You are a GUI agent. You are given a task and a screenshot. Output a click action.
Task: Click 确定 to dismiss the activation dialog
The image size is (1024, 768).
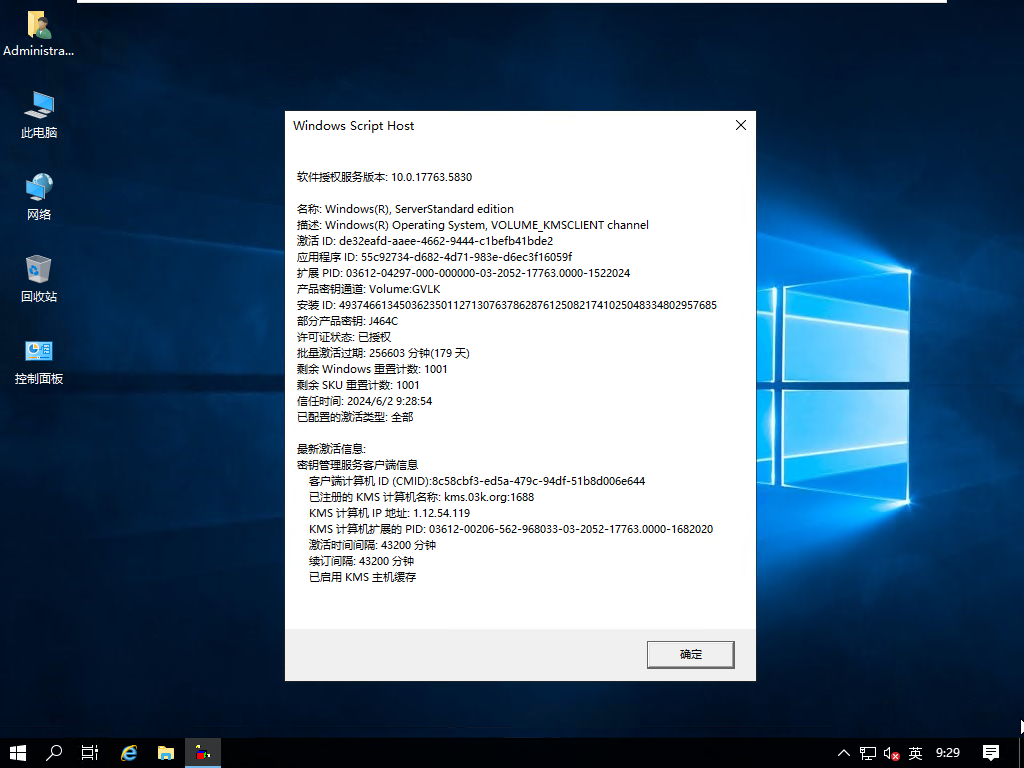pyautogui.click(x=690, y=654)
